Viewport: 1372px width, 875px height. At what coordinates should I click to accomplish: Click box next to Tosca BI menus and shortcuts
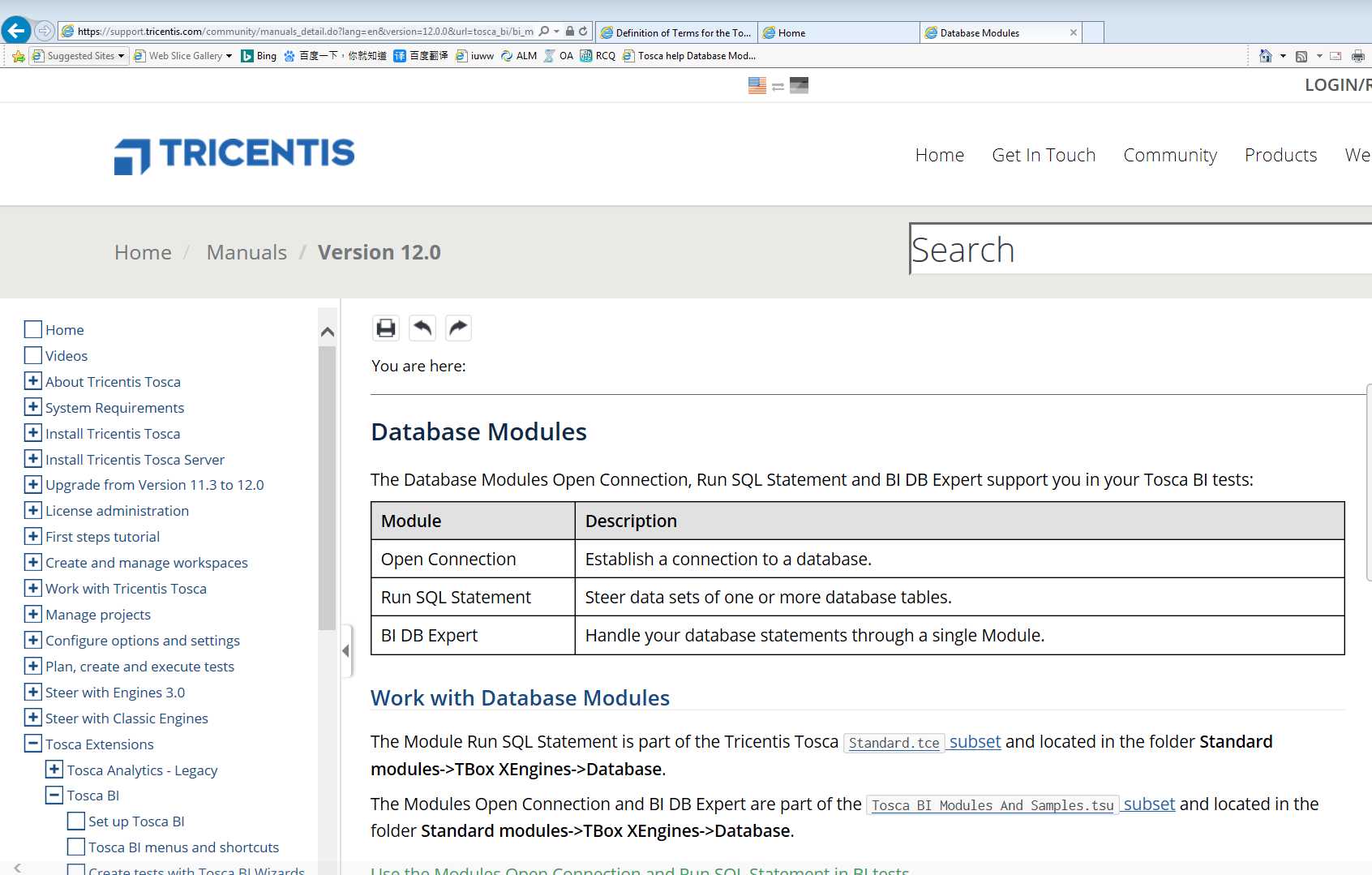coord(76,847)
